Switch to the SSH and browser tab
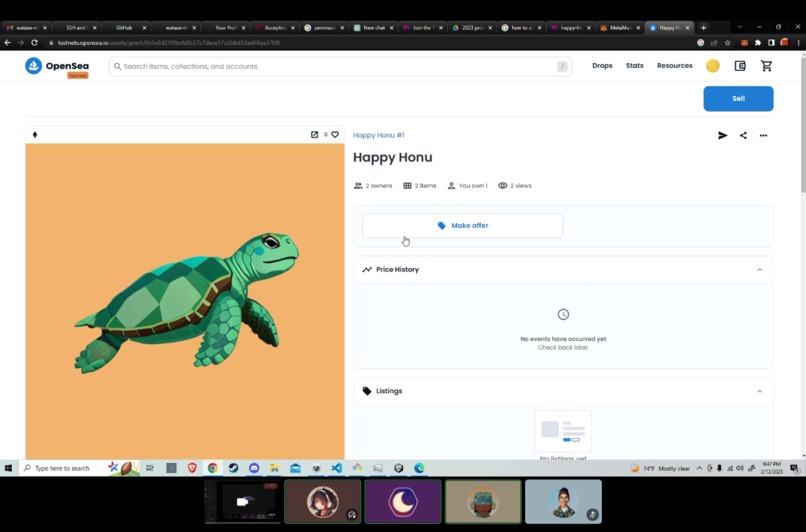 [76, 28]
